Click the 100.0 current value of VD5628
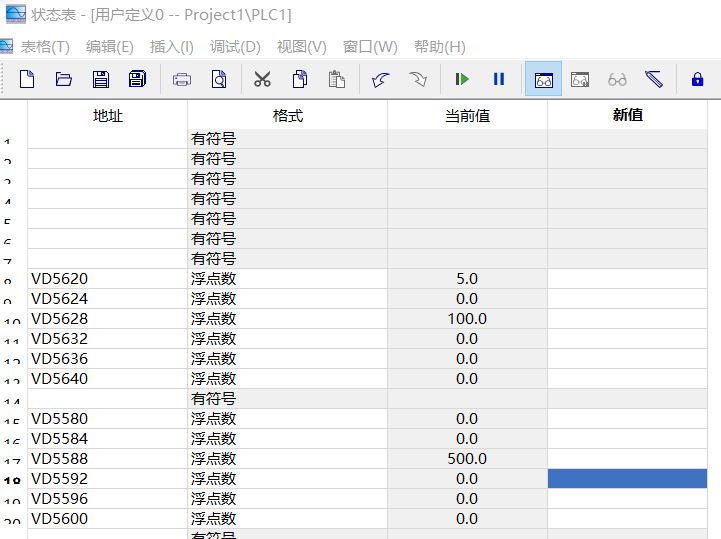721x539 pixels. pos(467,319)
